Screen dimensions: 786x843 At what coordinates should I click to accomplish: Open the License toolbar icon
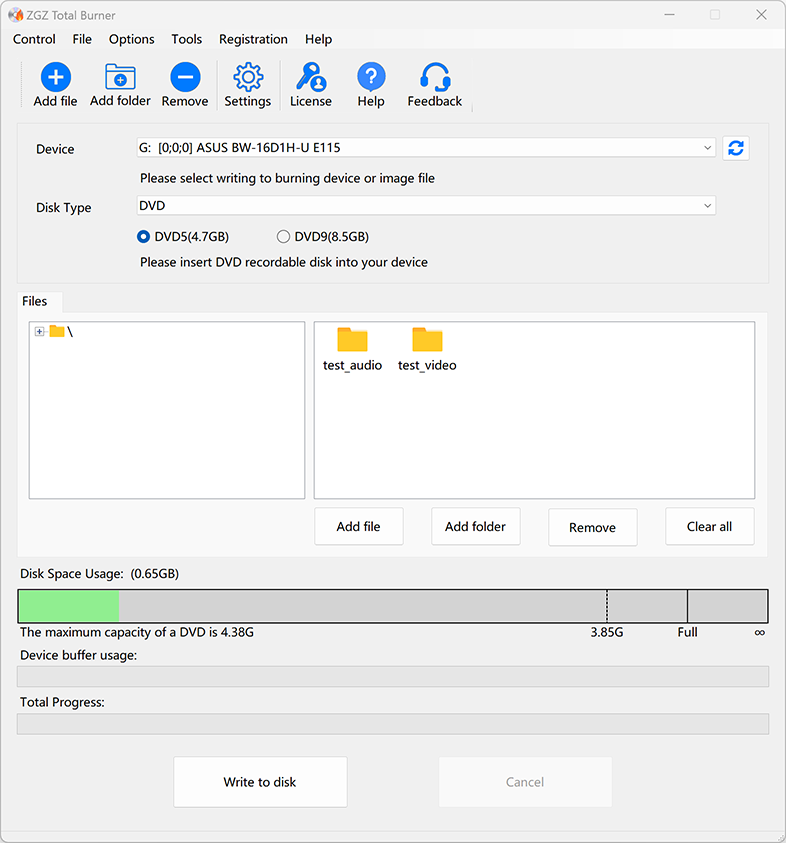click(311, 85)
